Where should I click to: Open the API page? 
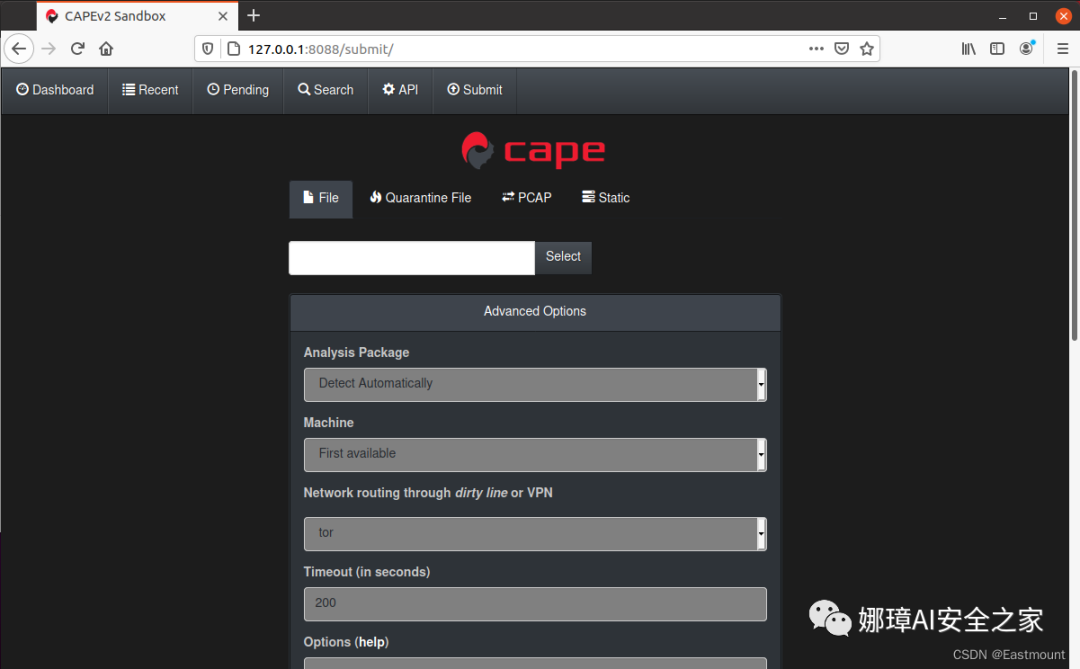click(x=400, y=90)
